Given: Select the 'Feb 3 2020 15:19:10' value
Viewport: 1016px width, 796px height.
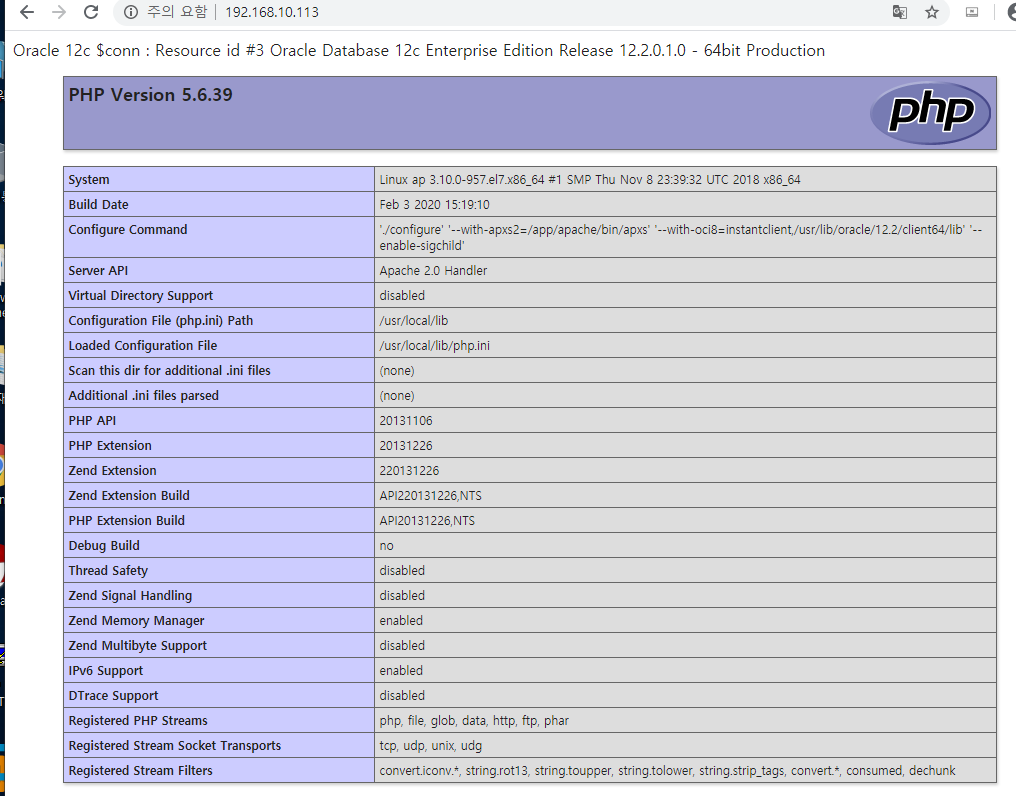Looking at the screenshot, I should tap(435, 205).
